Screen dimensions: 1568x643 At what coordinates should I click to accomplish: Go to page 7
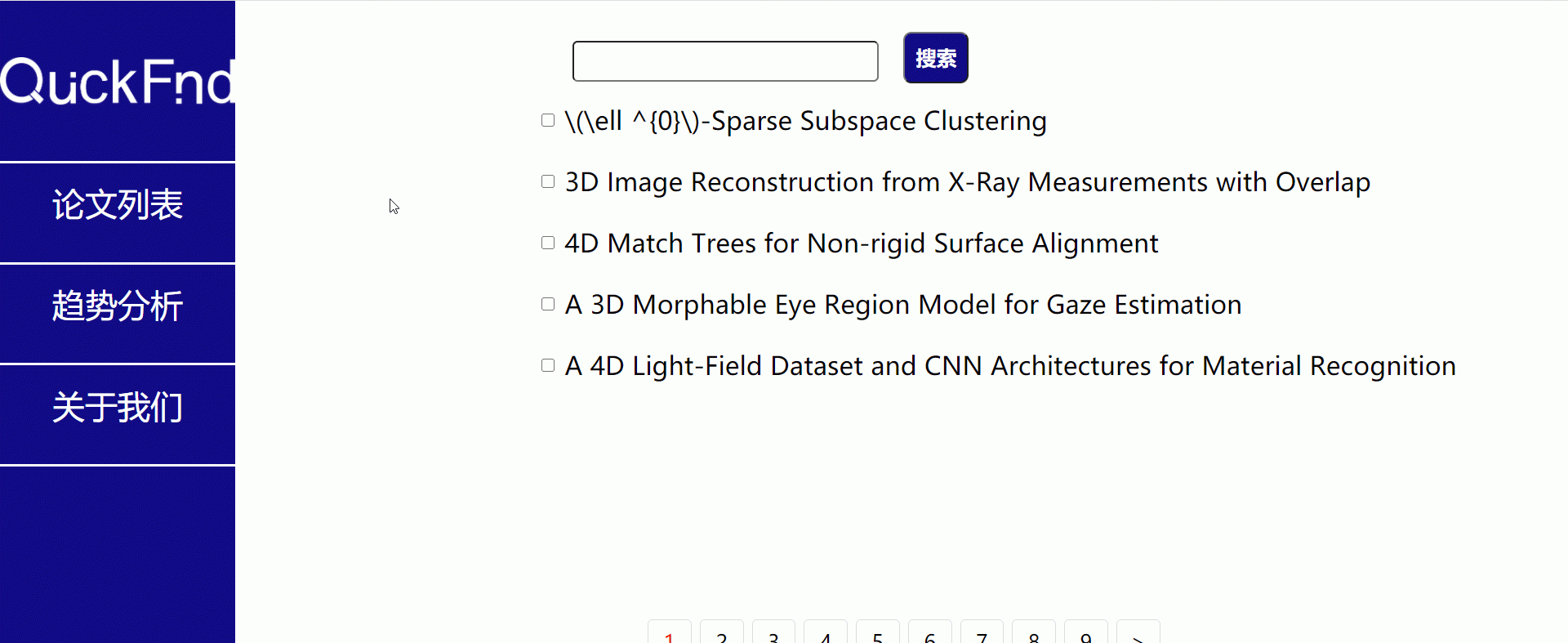pos(982,632)
